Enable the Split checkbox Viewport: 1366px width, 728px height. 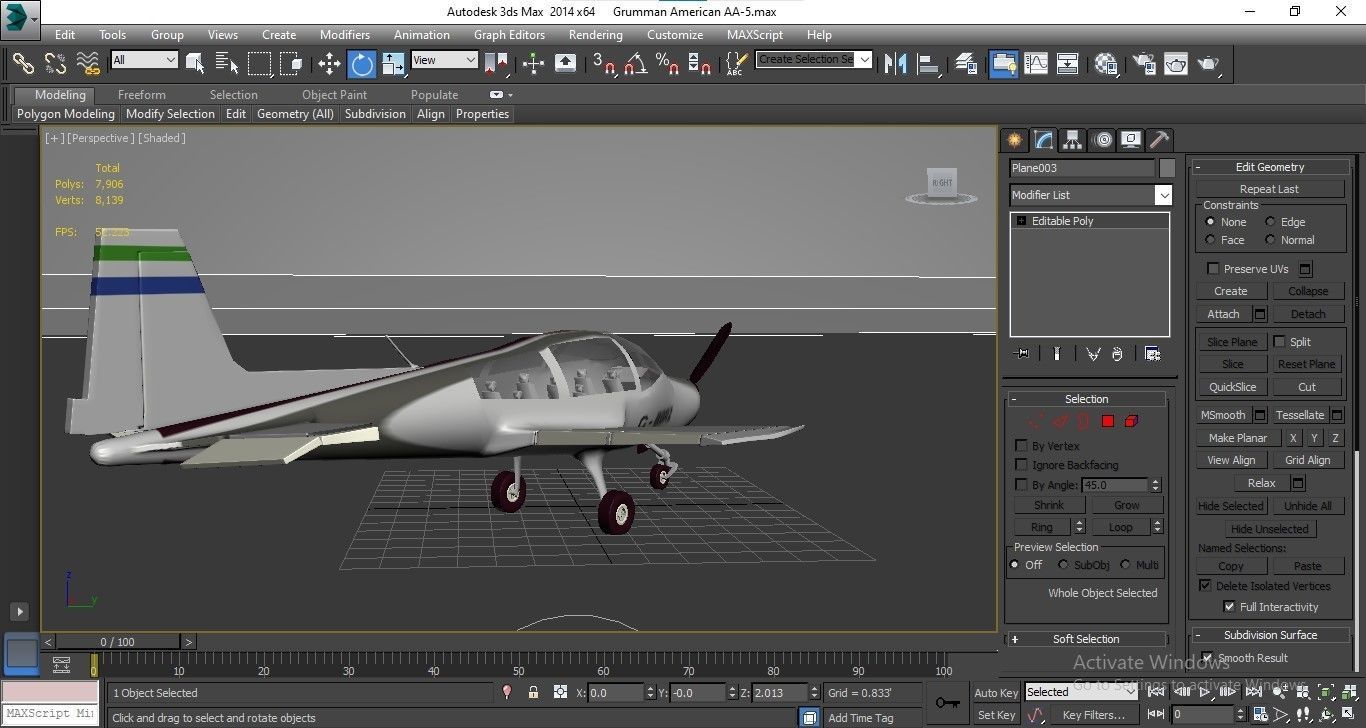click(x=1279, y=342)
